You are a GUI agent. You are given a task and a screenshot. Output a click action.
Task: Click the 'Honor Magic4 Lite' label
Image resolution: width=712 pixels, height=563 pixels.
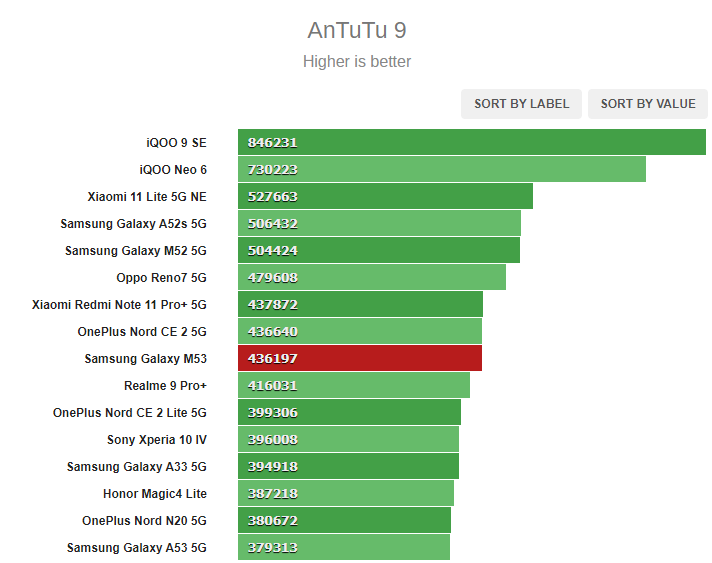(155, 494)
